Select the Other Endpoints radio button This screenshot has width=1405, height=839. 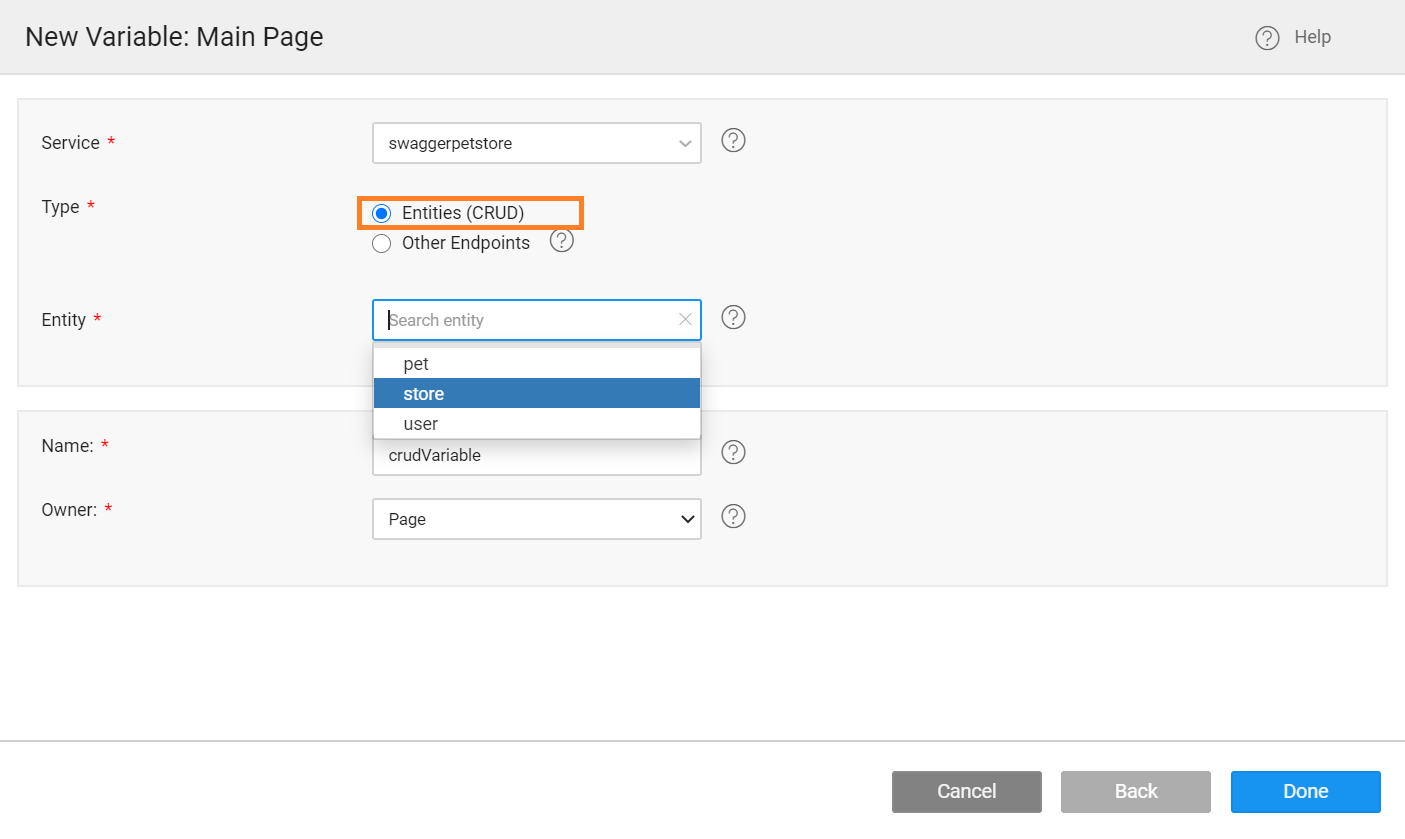[381, 243]
